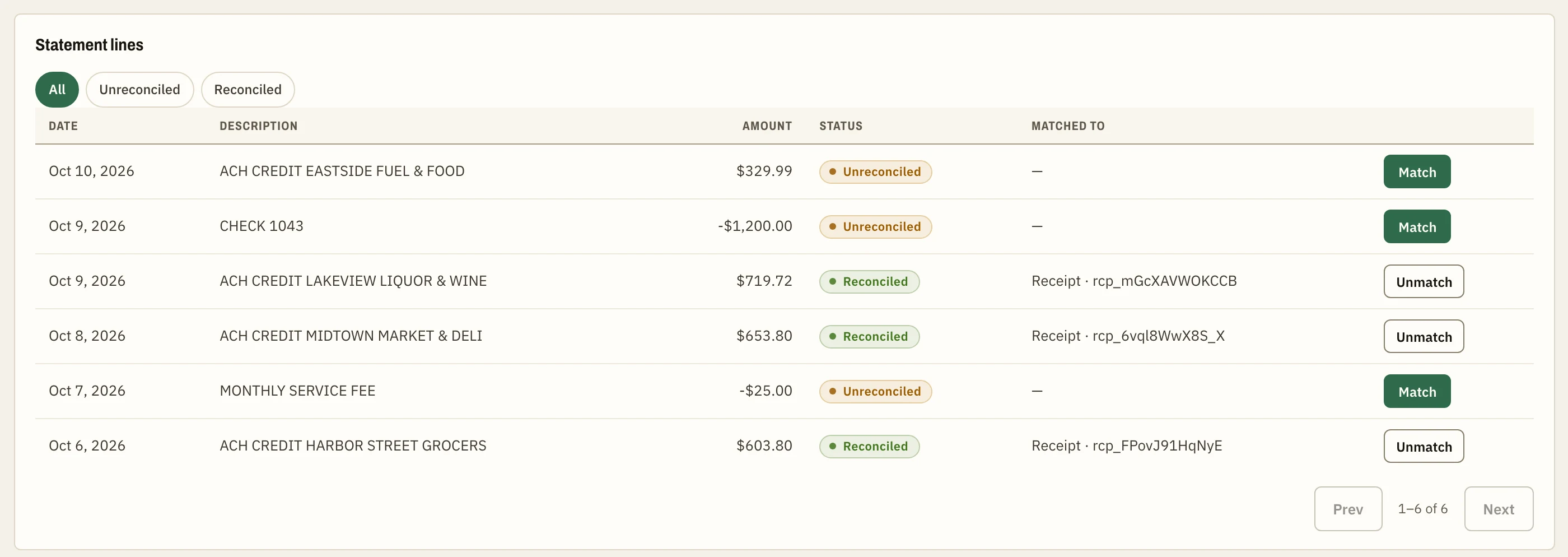Click the Unreconciled badge for Monthly Service Fee
The width and height of the screenshot is (1568, 557).
point(875,391)
